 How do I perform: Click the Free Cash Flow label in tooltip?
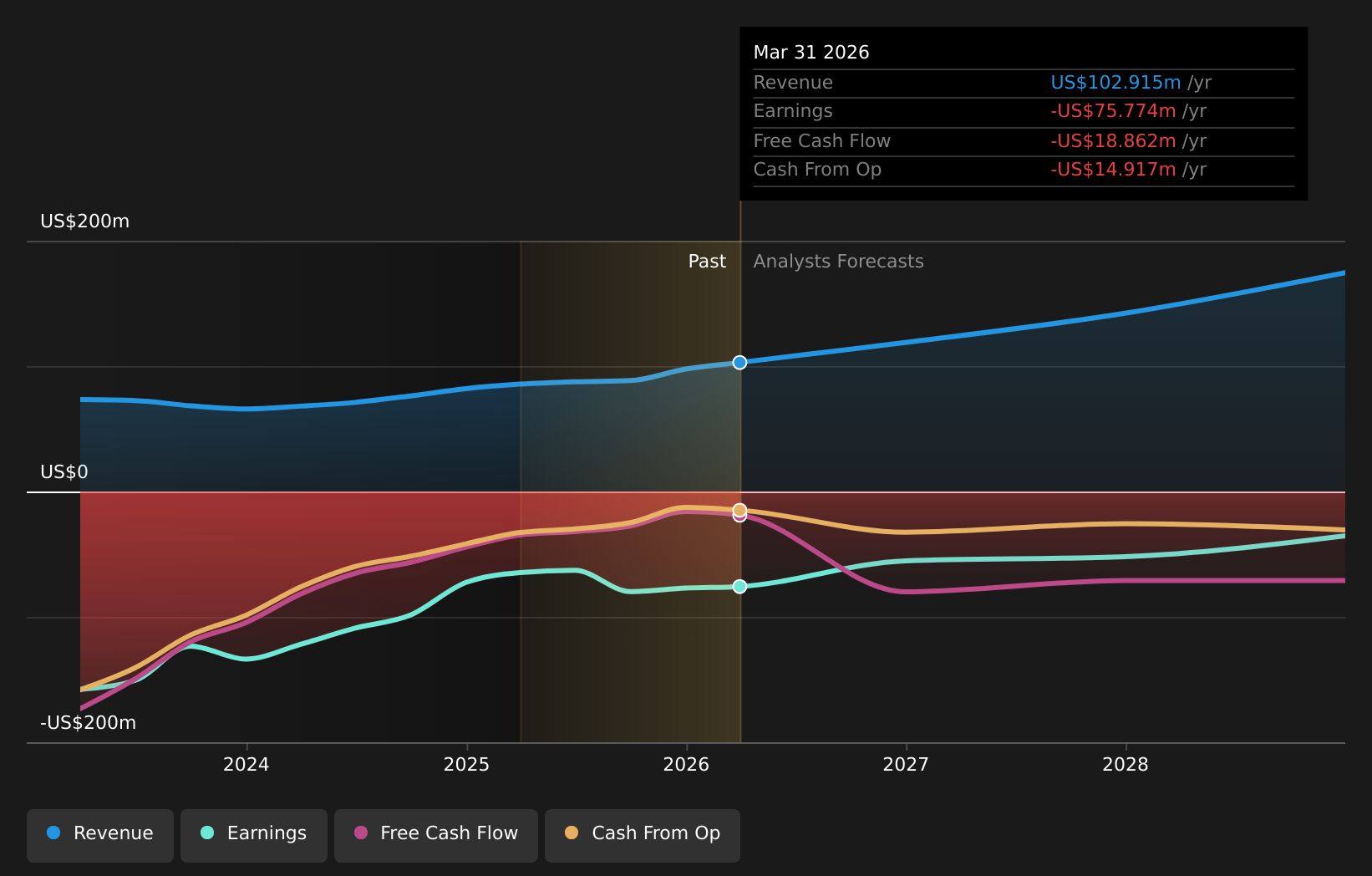[x=822, y=141]
